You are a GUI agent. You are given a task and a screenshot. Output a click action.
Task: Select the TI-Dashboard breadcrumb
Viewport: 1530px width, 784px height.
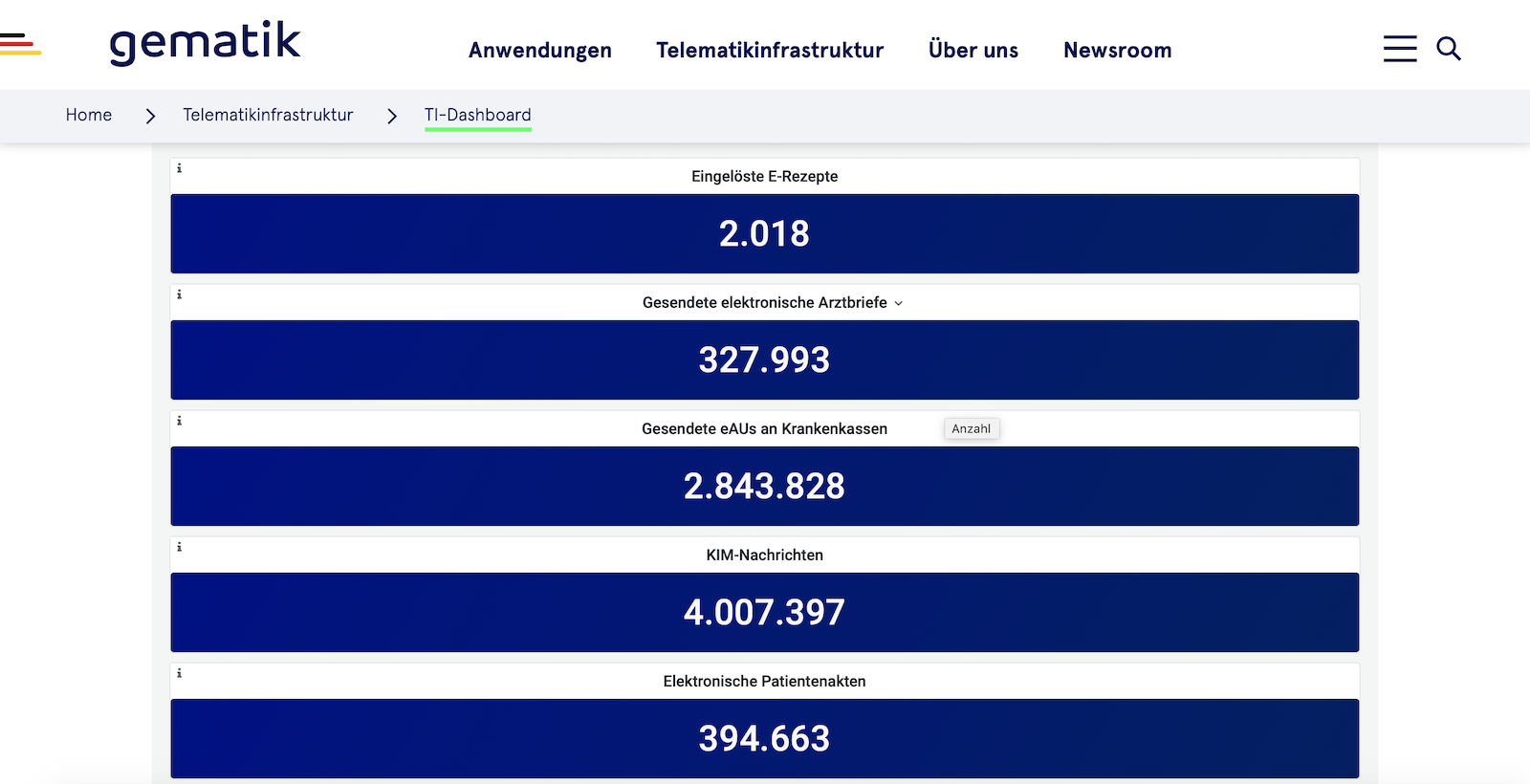pos(477,115)
